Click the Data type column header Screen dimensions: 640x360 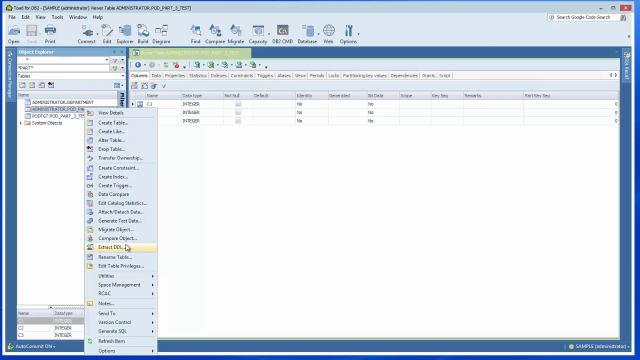202,96
